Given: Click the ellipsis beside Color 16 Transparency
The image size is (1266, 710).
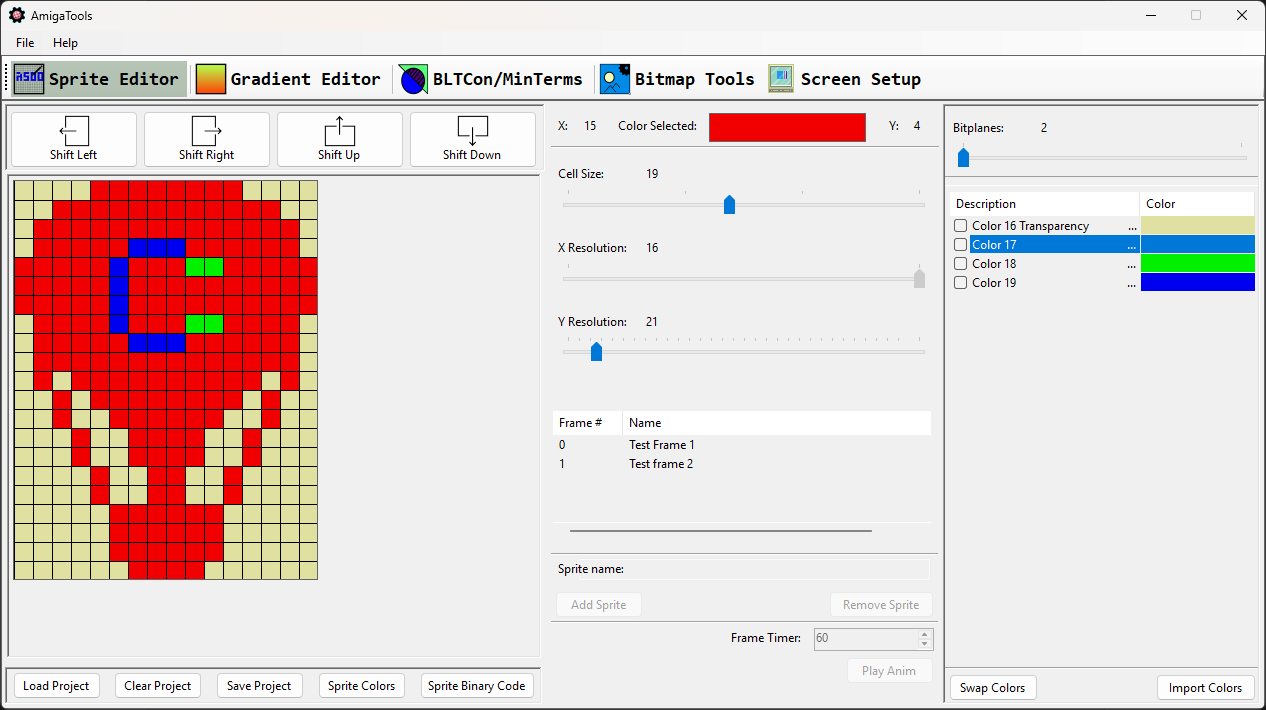Looking at the screenshot, I should (1132, 227).
